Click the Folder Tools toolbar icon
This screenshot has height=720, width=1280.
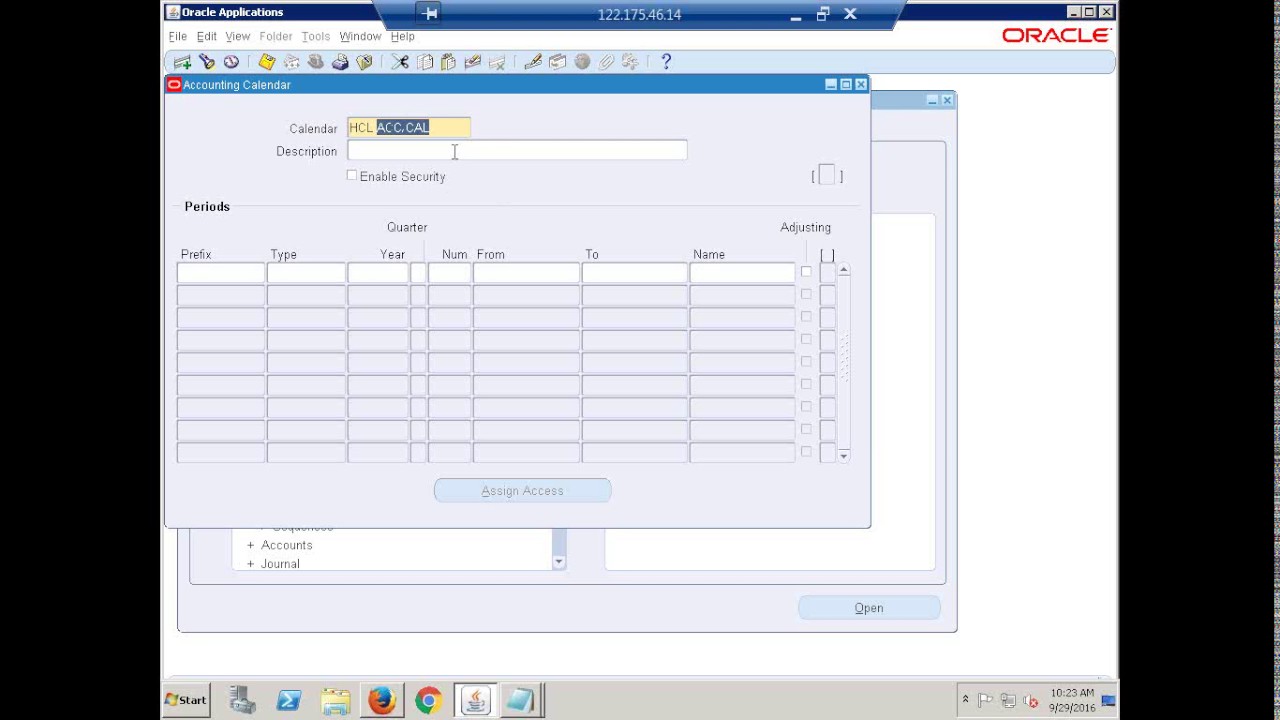pyautogui.click(x=630, y=62)
